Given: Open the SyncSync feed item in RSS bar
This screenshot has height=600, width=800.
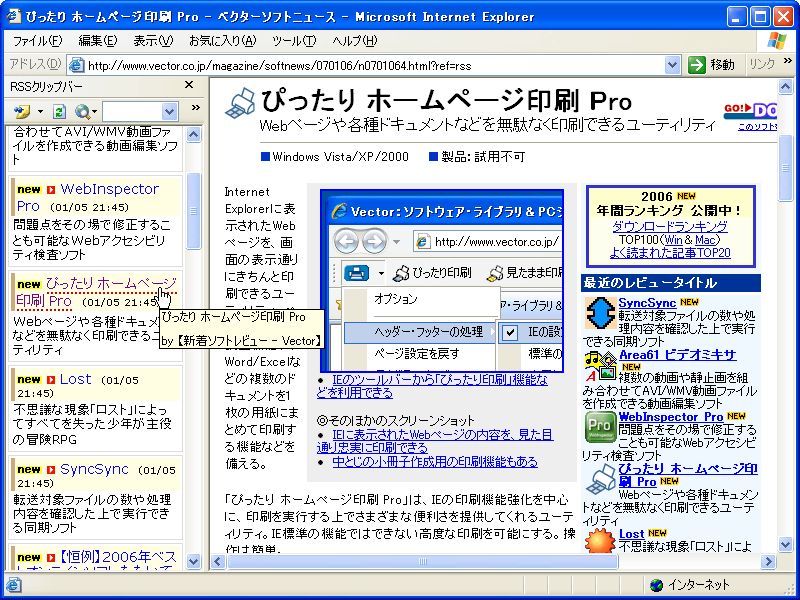Looking at the screenshot, I should point(94,469).
